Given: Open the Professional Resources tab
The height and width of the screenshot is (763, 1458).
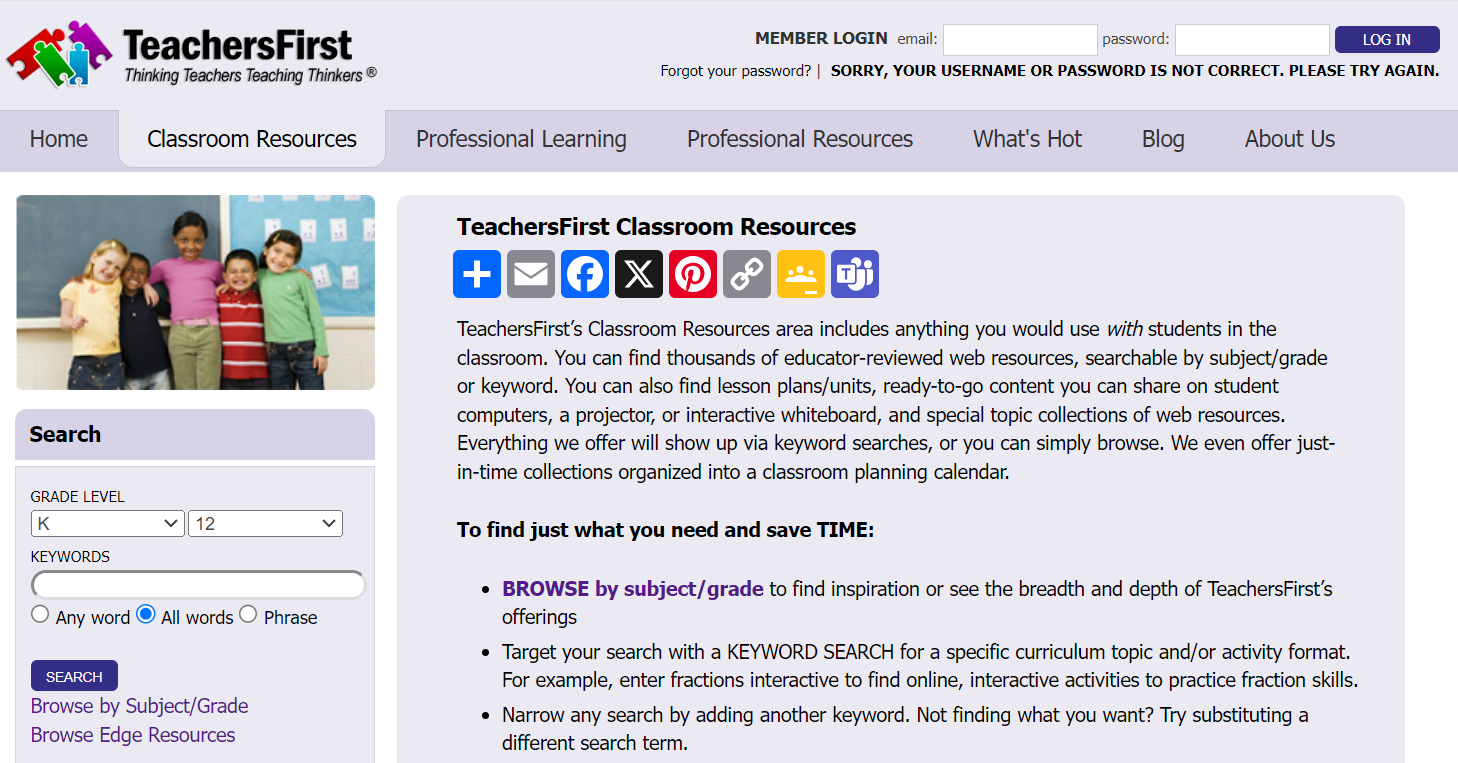Looking at the screenshot, I should click(x=800, y=139).
